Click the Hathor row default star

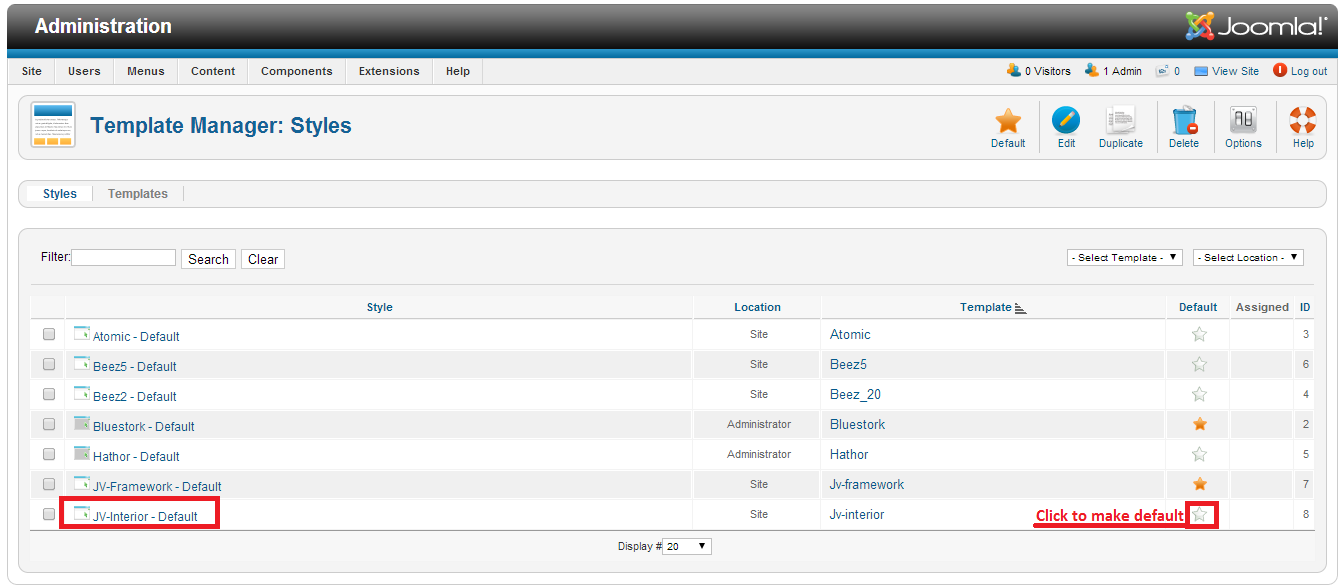coord(1200,454)
